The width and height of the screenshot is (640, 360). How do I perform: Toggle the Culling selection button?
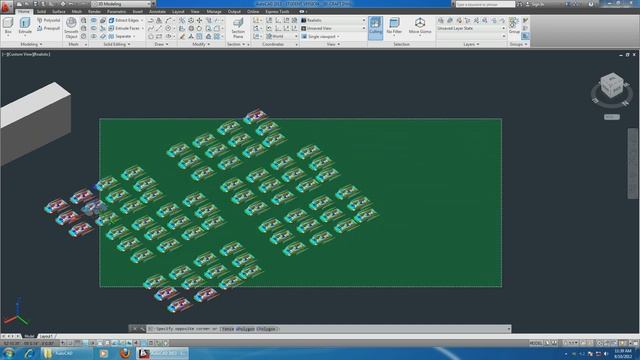coord(376,28)
